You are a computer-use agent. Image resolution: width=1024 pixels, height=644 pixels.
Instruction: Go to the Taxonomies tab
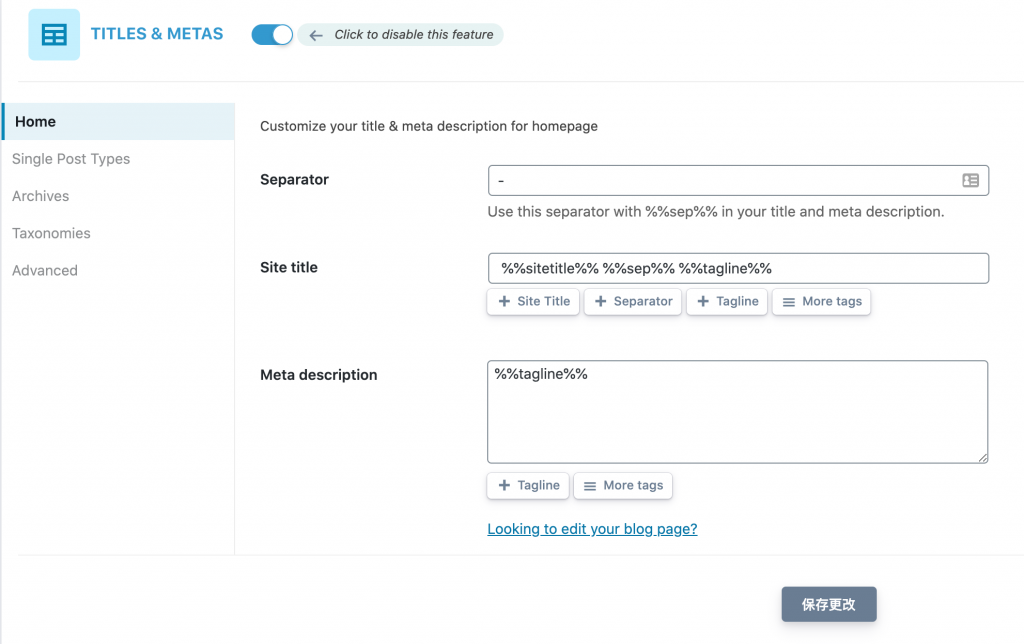[x=51, y=233]
